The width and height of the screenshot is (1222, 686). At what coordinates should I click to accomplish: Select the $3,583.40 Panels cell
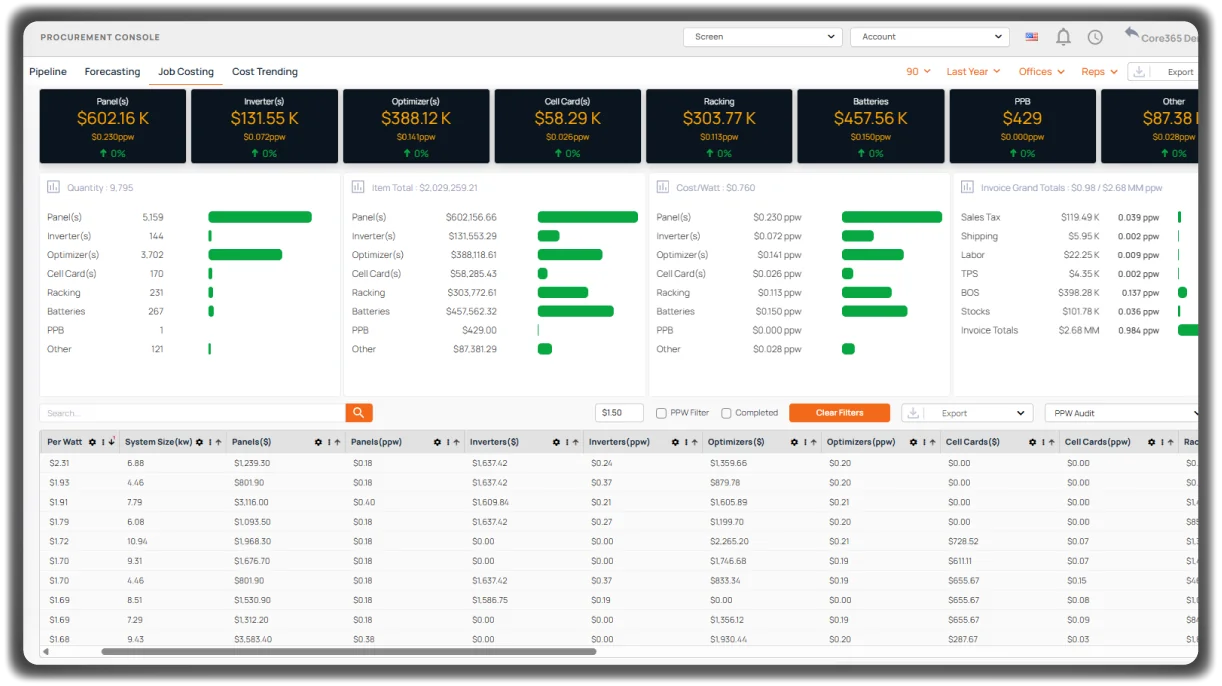(252, 639)
